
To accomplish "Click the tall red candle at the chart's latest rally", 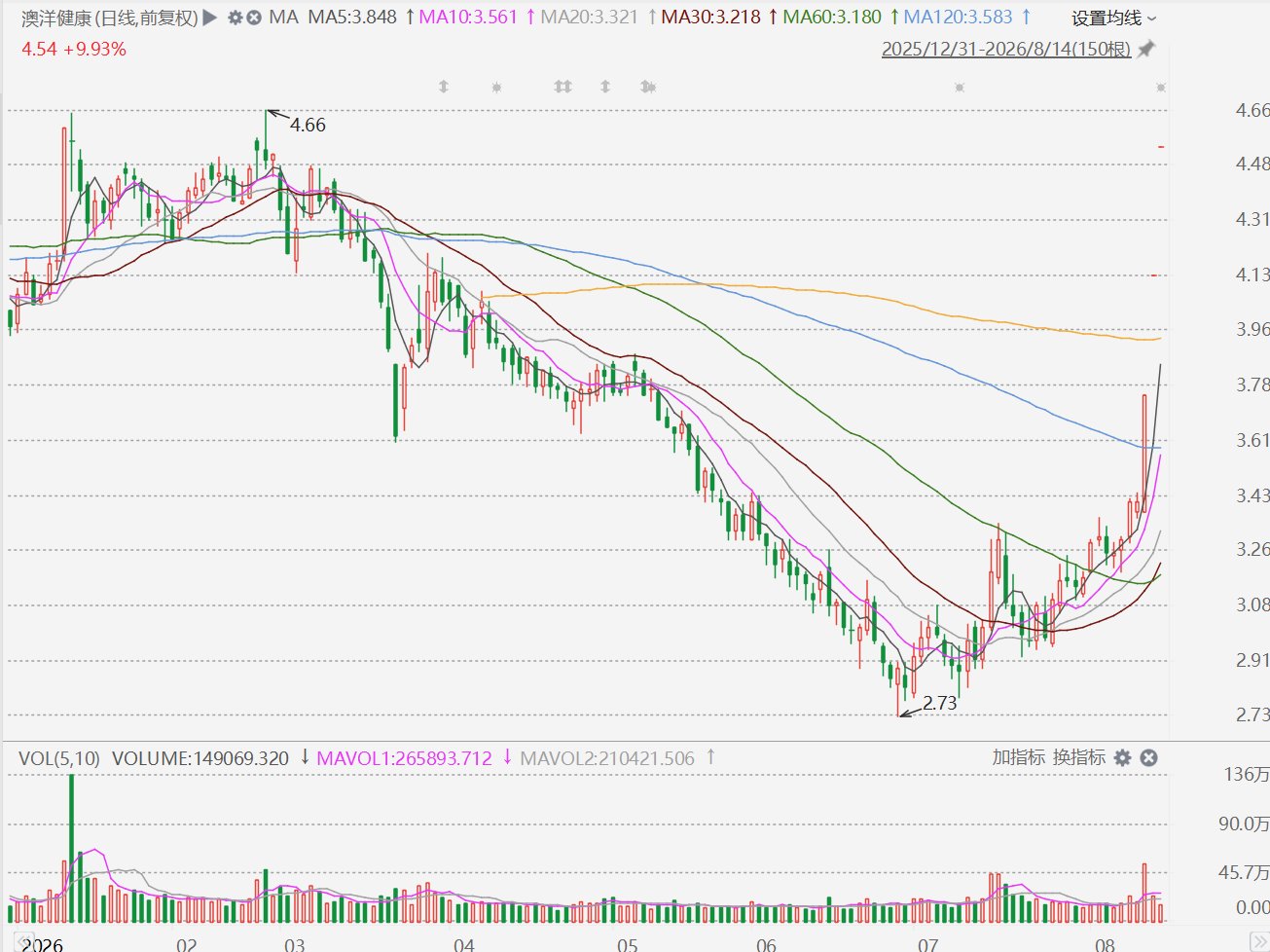I will [1144, 453].
